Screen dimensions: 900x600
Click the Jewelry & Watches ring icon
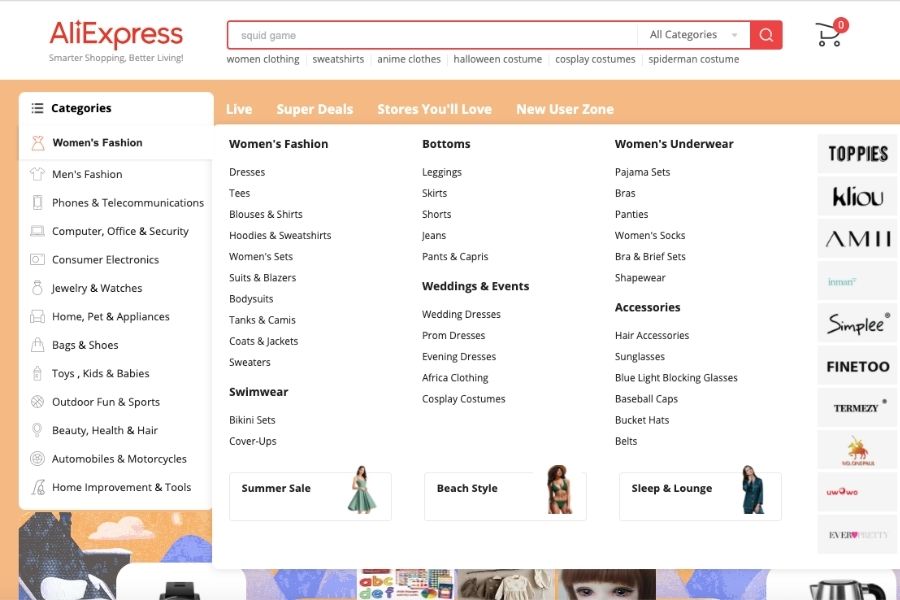37,288
